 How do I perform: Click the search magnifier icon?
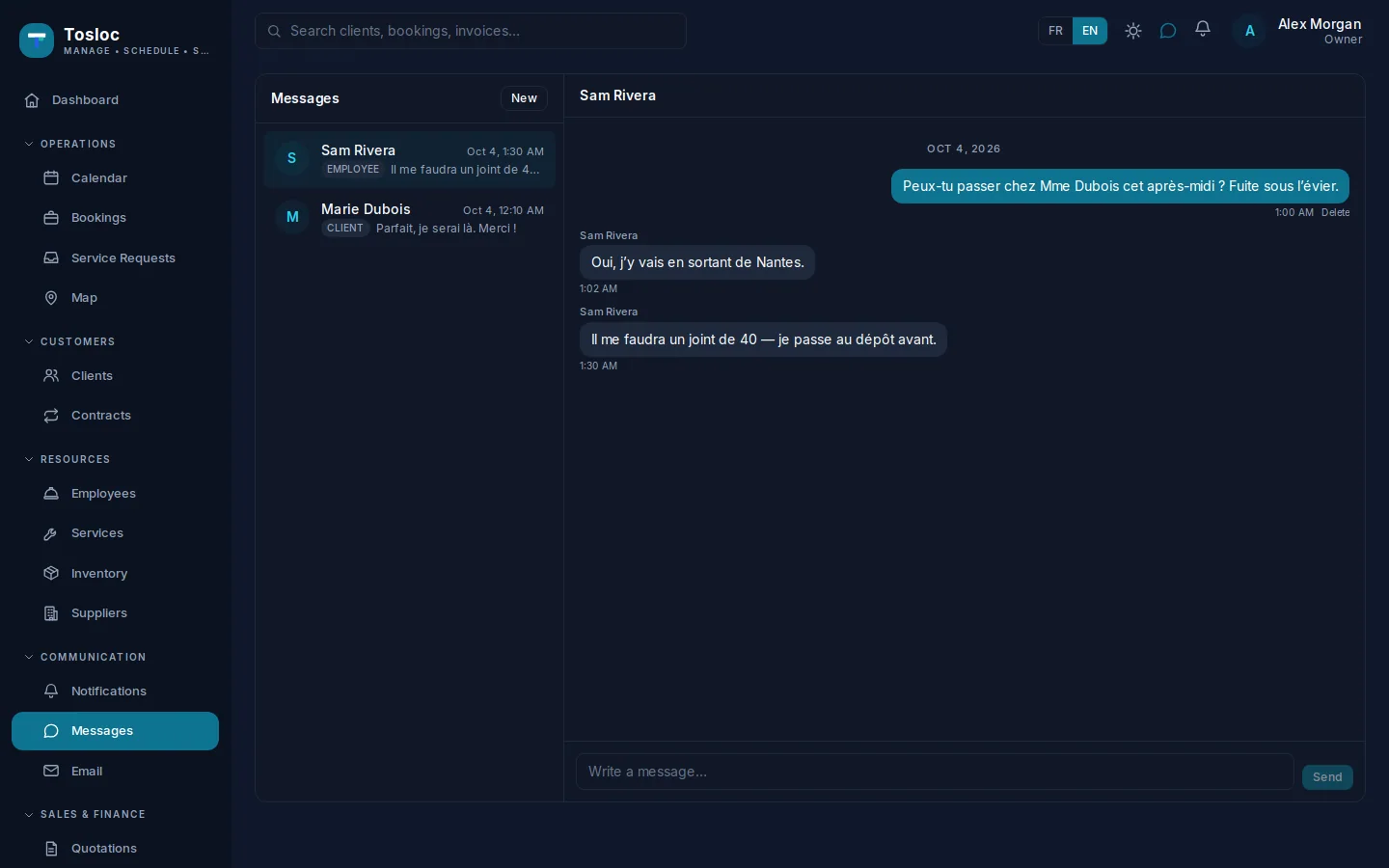pos(274,31)
